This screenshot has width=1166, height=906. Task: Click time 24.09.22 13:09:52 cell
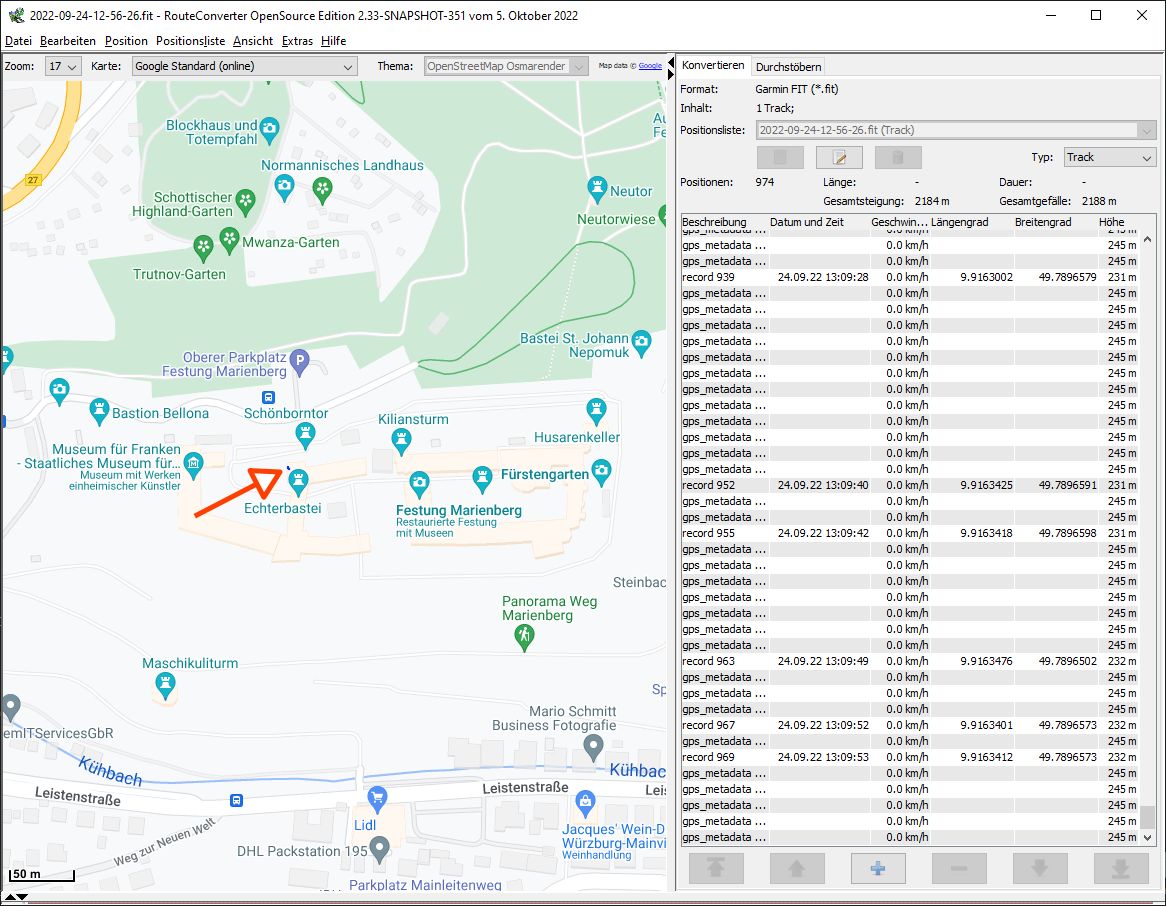tap(822, 725)
